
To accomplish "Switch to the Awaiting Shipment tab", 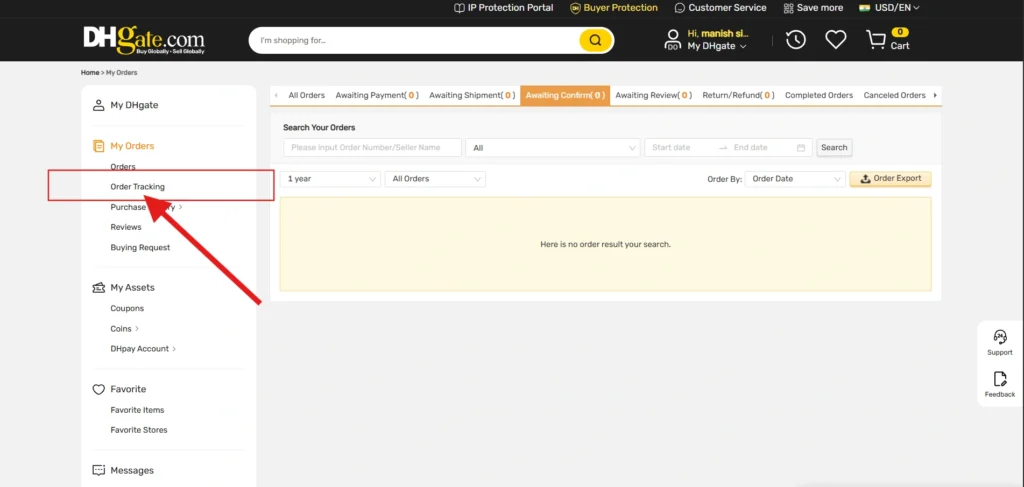I will click(x=472, y=95).
